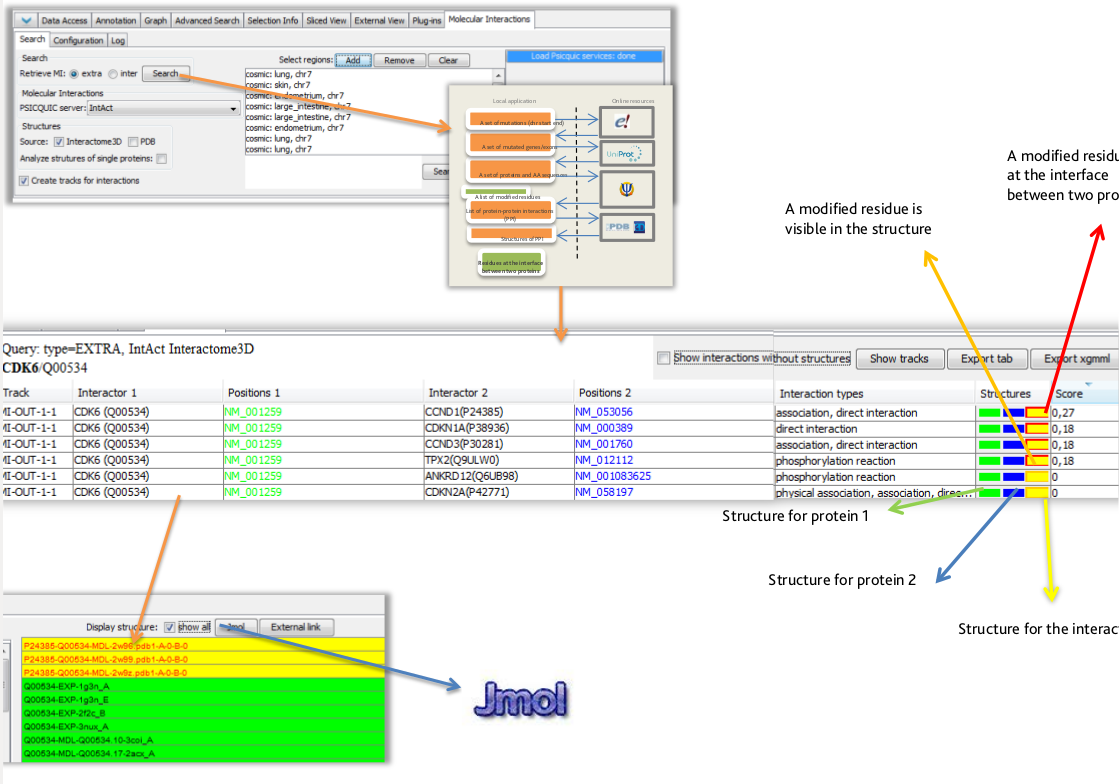Click the PSICQUIC psi logo in the diagram
Screen dimensions: 1119x784
click(x=626, y=189)
